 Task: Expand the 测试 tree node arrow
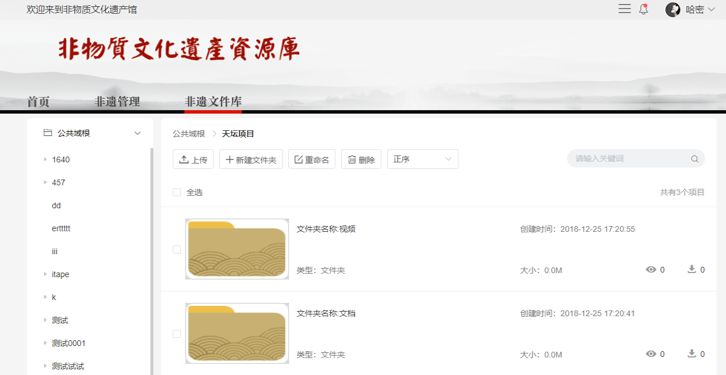[45, 320]
